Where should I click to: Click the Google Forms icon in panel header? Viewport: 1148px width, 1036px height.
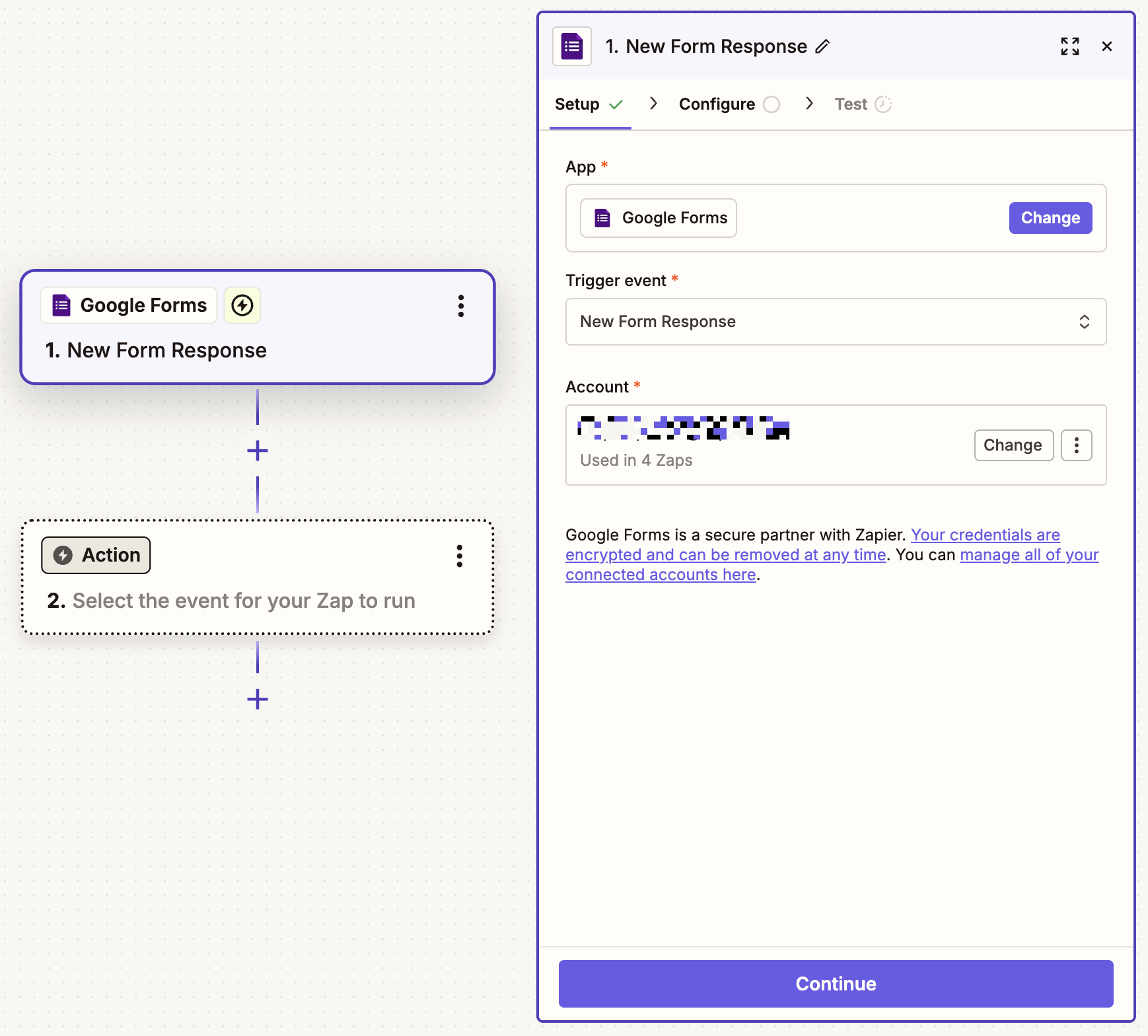572,46
